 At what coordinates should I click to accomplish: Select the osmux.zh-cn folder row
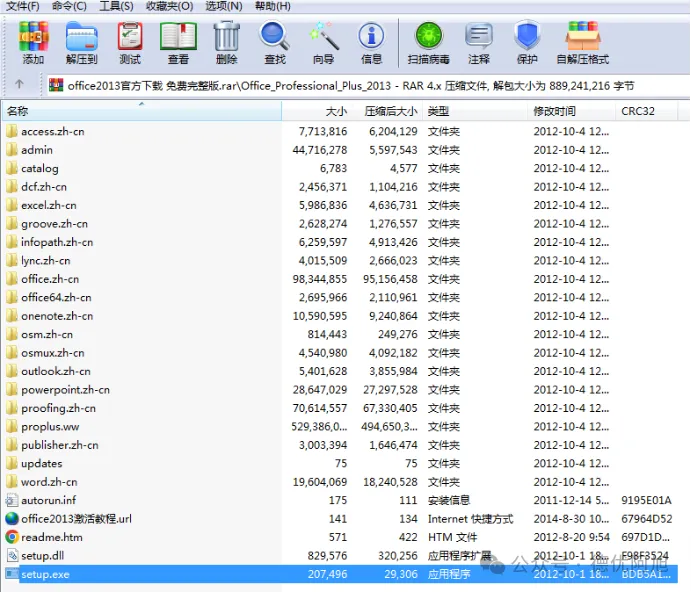339,353
